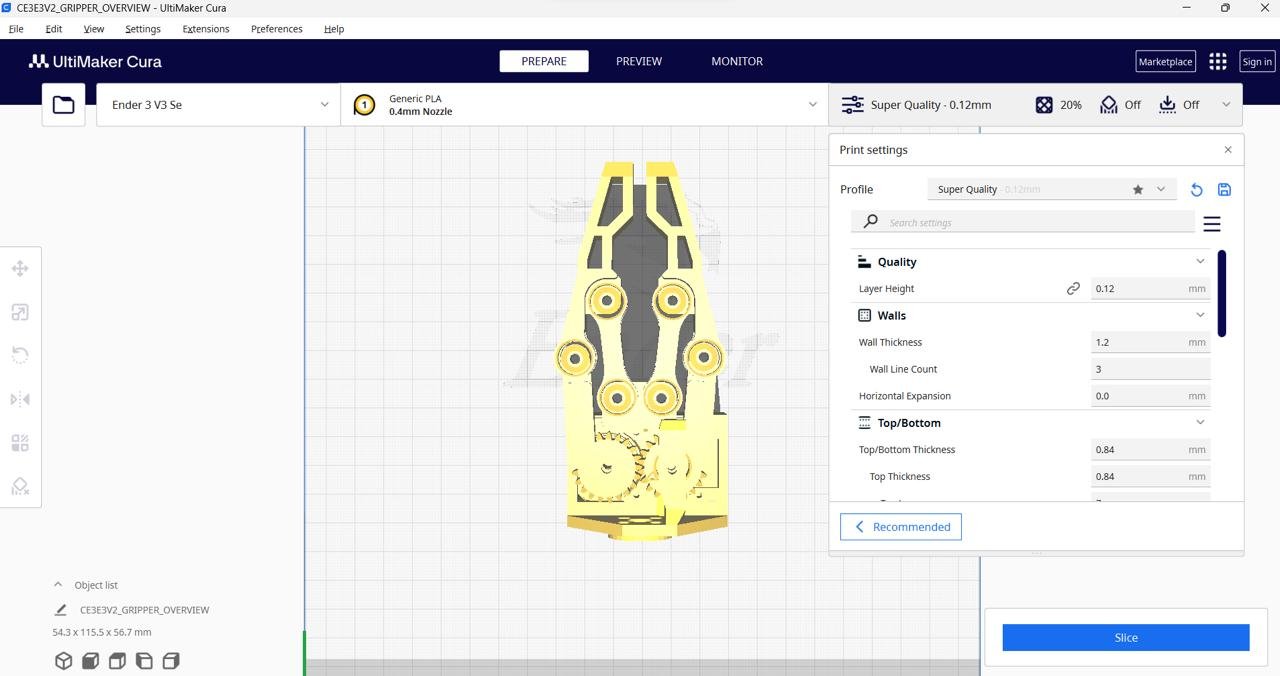Viewport: 1280px width, 676px height.
Task: Reset profile changes with the undo arrow
Action: [1196, 189]
